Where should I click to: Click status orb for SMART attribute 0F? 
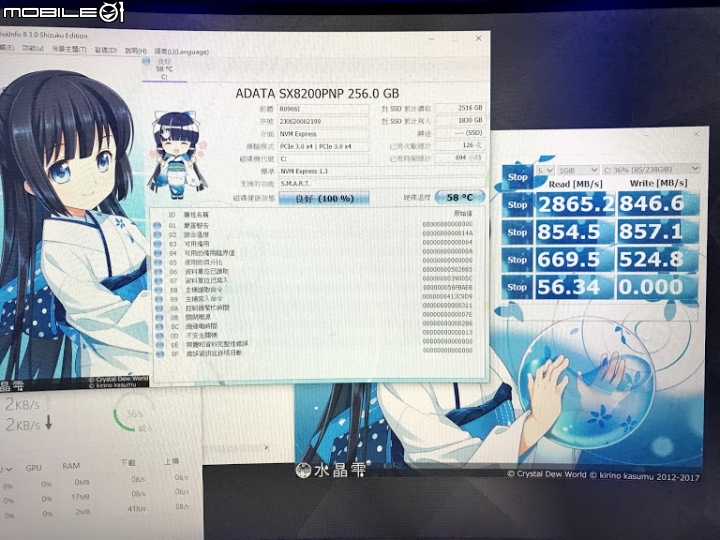pos(160,354)
